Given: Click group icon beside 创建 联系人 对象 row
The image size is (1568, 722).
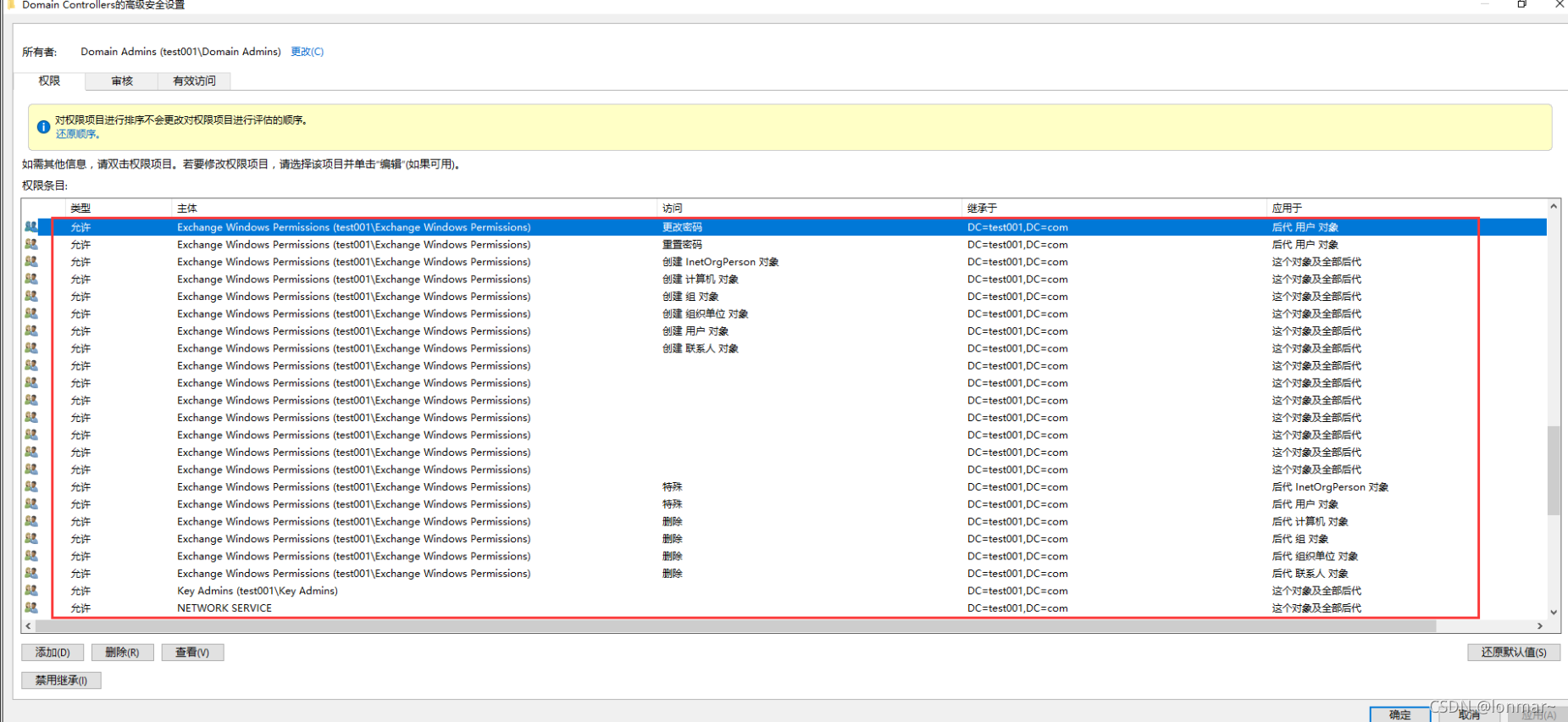Looking at the screenshot, I should [x=31, y=348].
